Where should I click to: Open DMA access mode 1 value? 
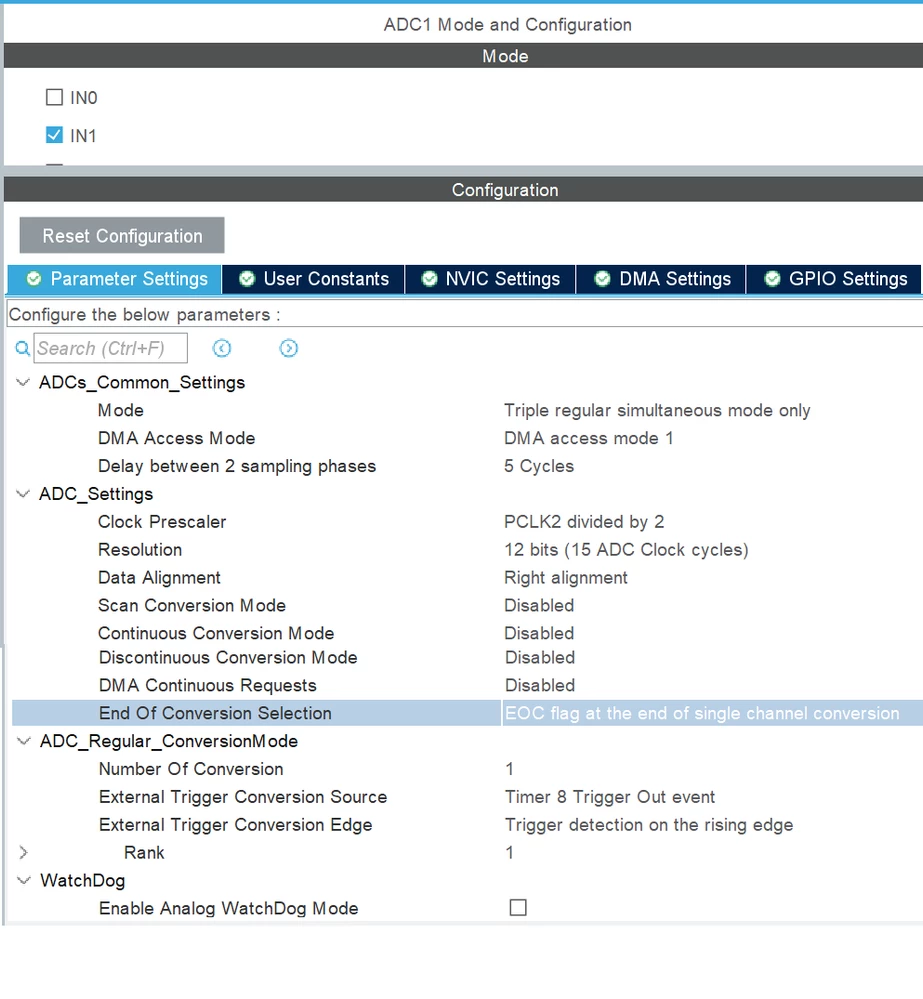589,438
